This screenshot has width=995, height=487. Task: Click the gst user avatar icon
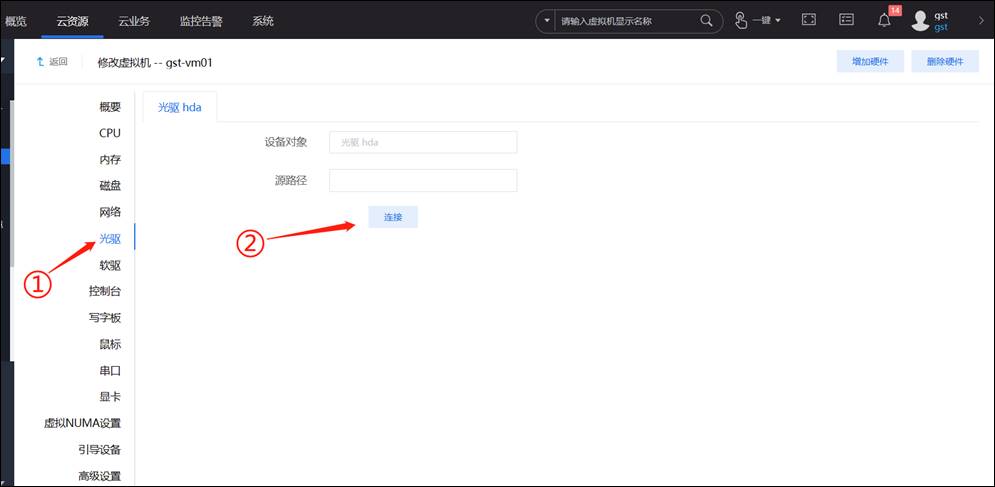(920, 21)
